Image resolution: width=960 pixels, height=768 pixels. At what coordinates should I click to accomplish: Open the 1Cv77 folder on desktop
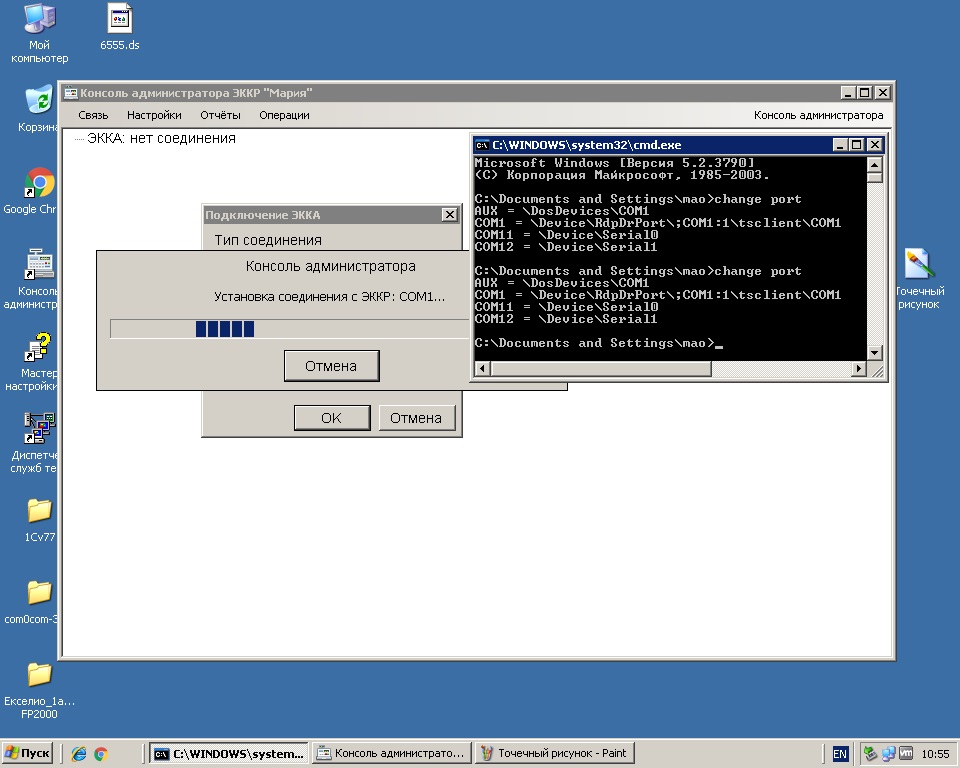tap(39, 511)
